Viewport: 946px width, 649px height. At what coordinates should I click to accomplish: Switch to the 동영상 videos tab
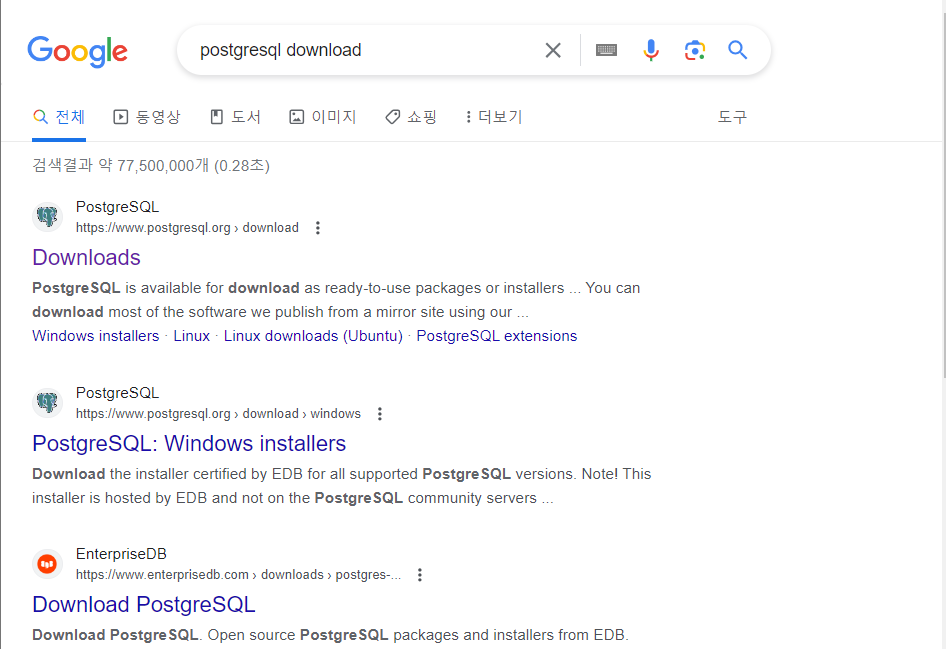coord(147,116)
